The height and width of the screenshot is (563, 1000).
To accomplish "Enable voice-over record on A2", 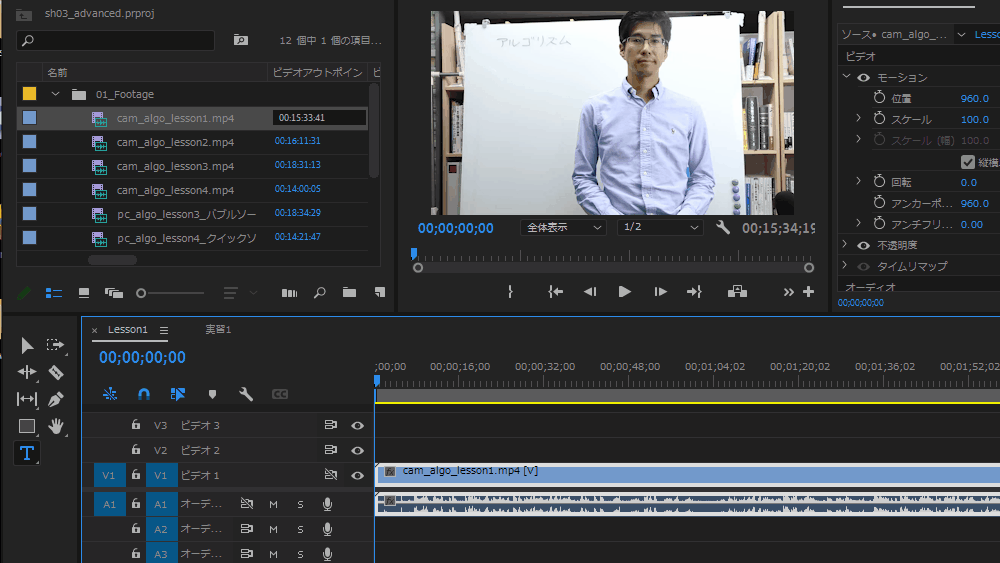I will [x=327, y=529].
